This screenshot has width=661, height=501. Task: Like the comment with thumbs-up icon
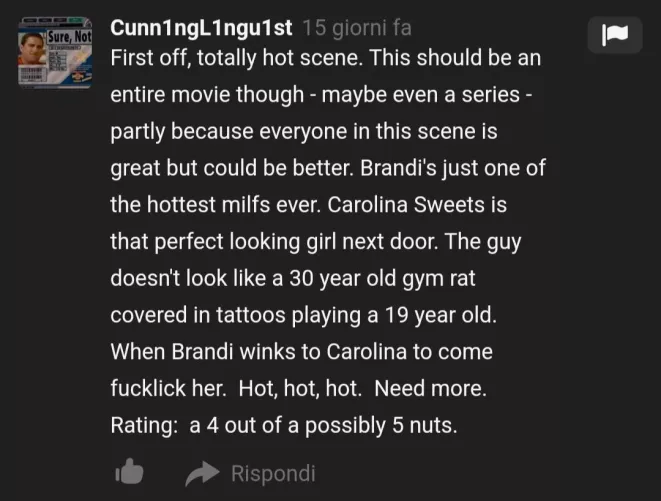click(x=129, y=471)
